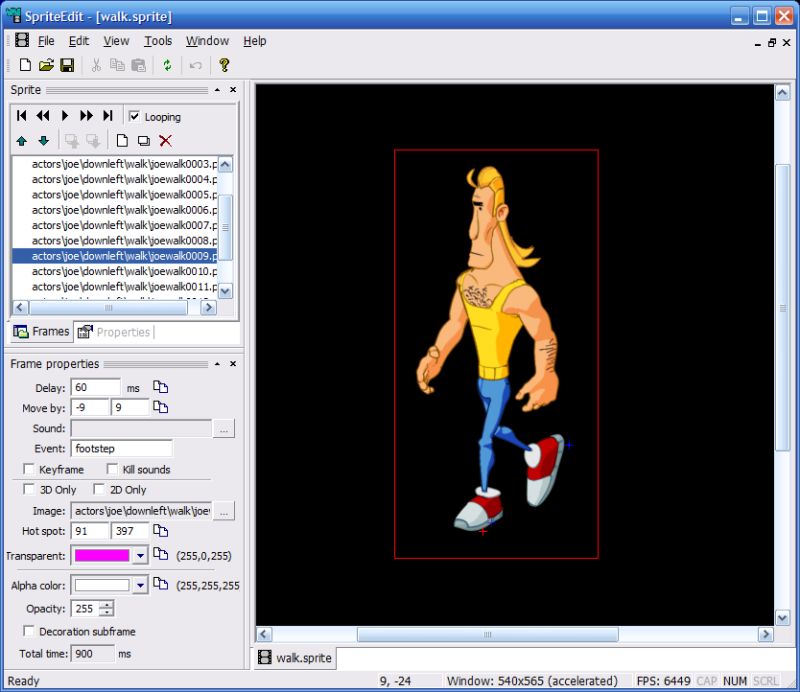
Task: Move selected frame down the list
Action: pos(43,140)
